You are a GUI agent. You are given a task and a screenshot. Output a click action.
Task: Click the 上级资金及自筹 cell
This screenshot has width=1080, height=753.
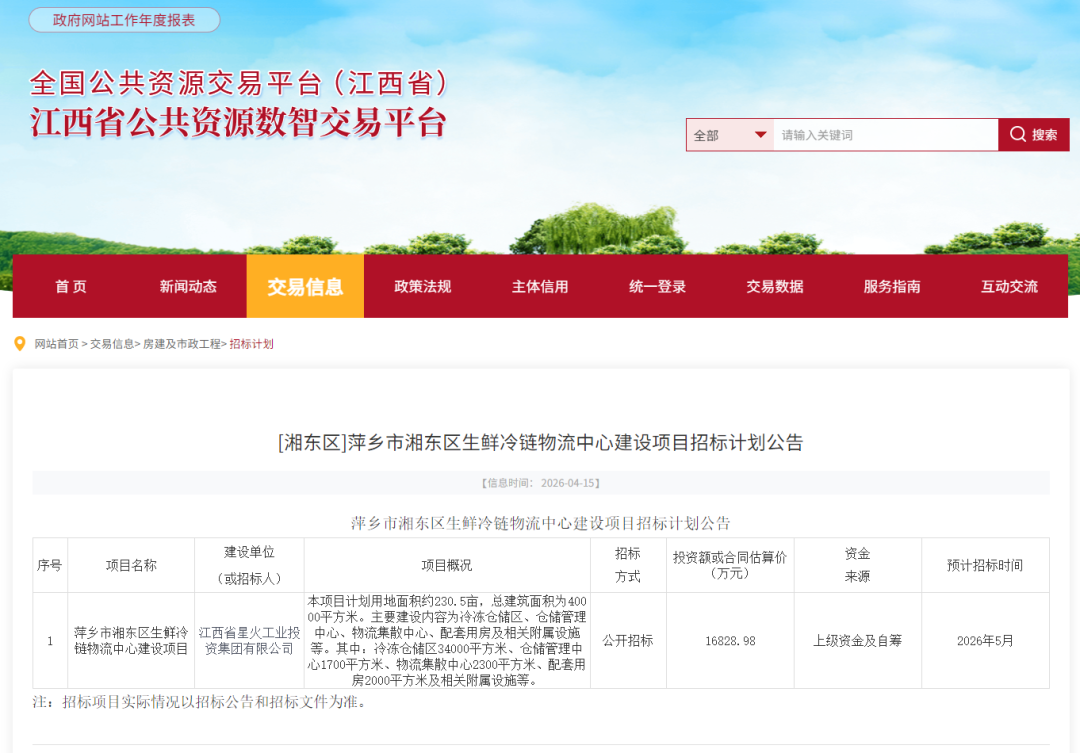click(858, 641)
